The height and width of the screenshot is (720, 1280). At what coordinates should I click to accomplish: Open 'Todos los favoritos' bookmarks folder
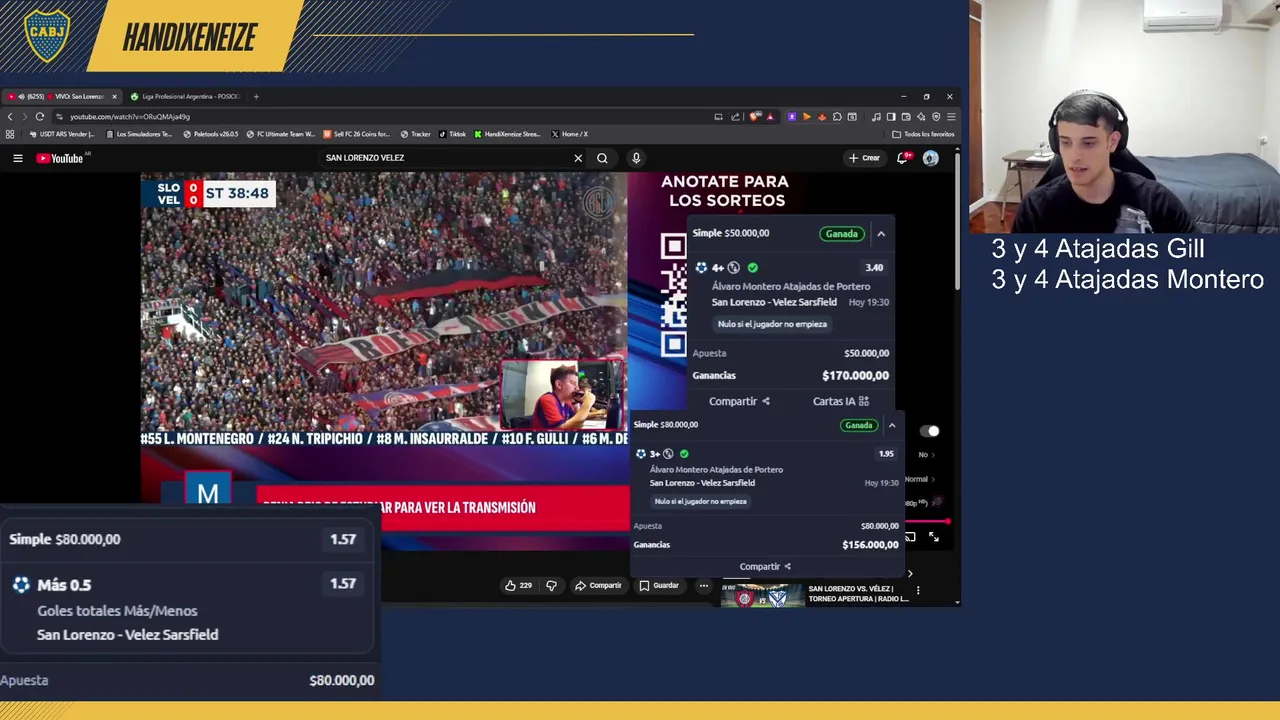pos(922,134)
